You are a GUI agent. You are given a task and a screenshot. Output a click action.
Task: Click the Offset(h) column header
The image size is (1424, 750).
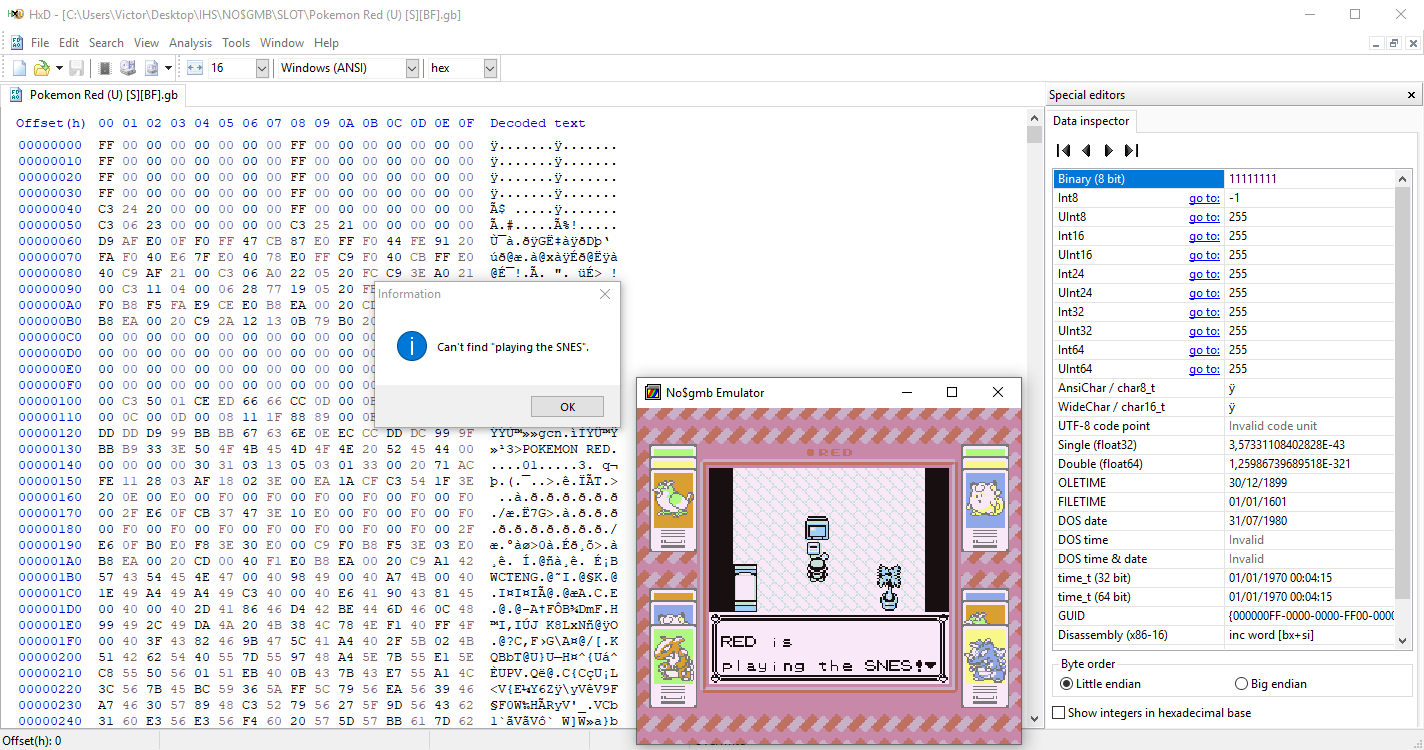click(51, 123)
